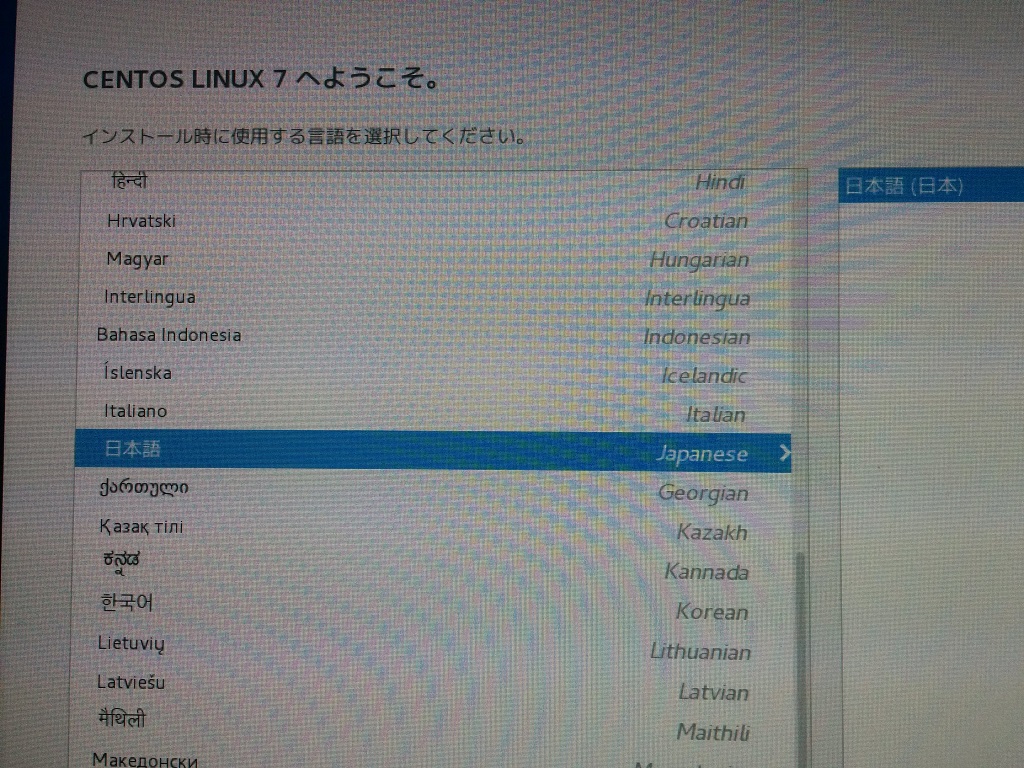Image resolution: width=1024 pixels, height=768 pixels.
Task: Click the language list scrollbar thumb
Action: (x=799, y=660)
